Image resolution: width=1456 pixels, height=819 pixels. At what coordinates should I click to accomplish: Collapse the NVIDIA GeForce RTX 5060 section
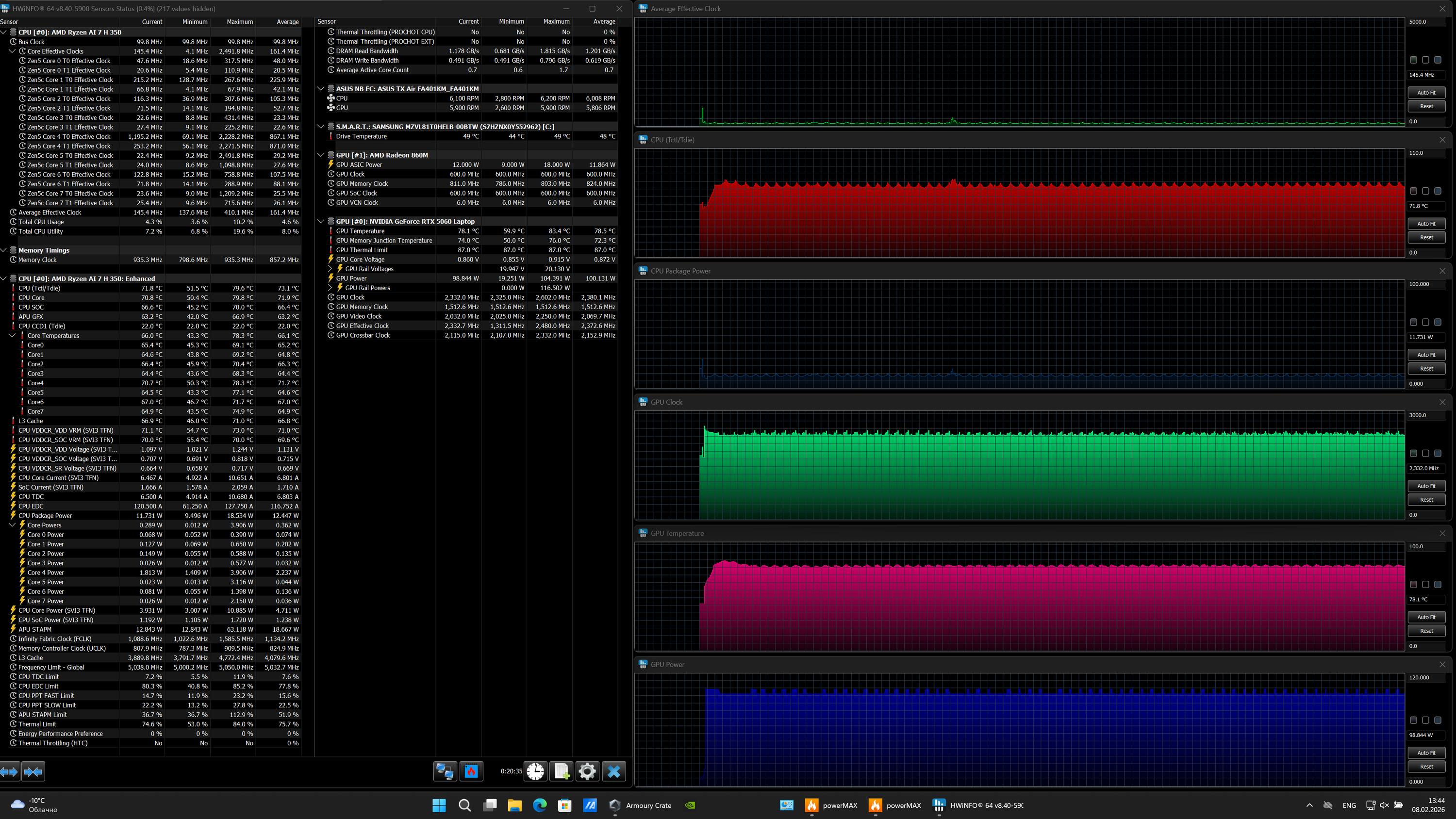click(321, 222)
